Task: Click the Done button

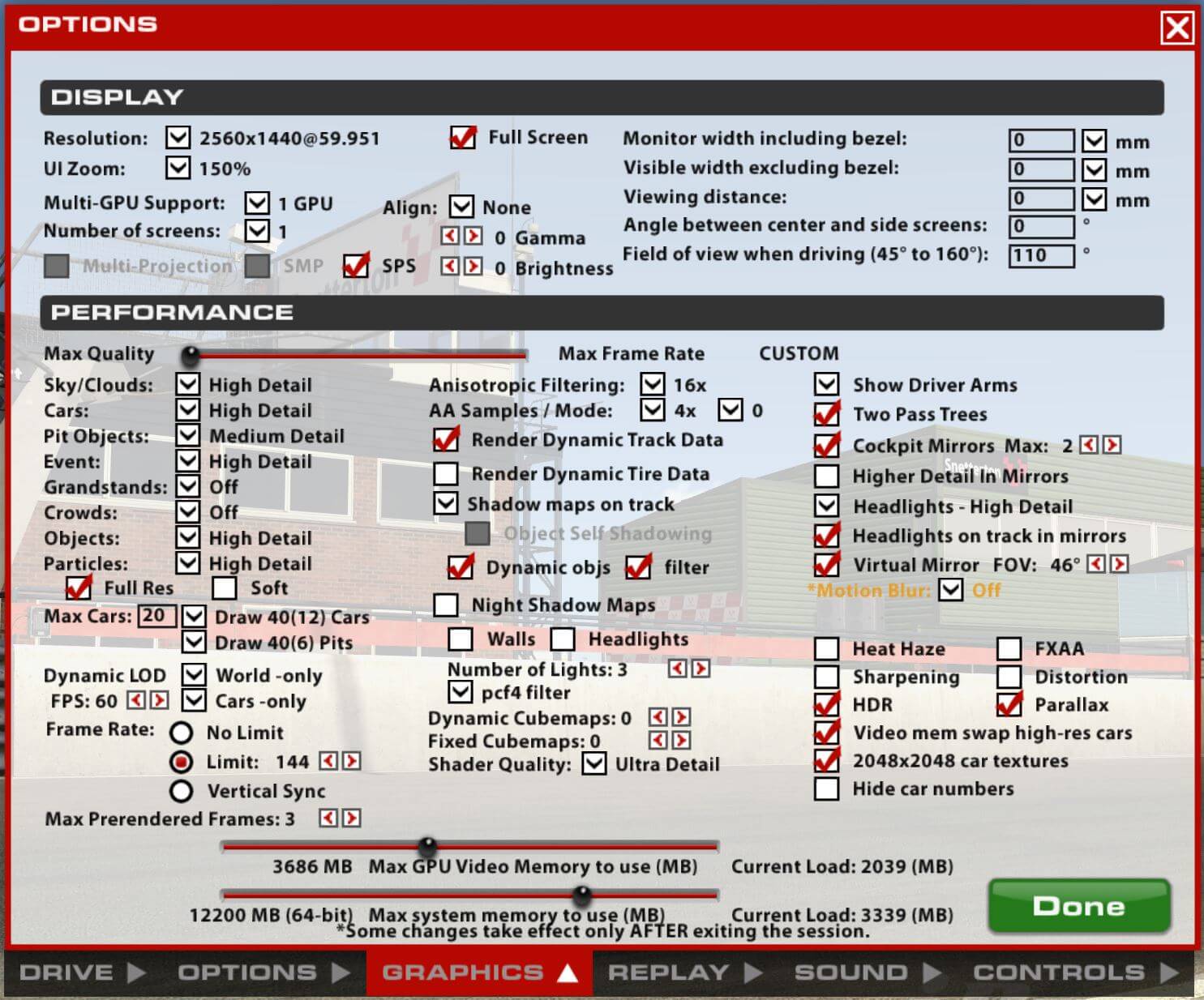Action: click(1078, 906)
